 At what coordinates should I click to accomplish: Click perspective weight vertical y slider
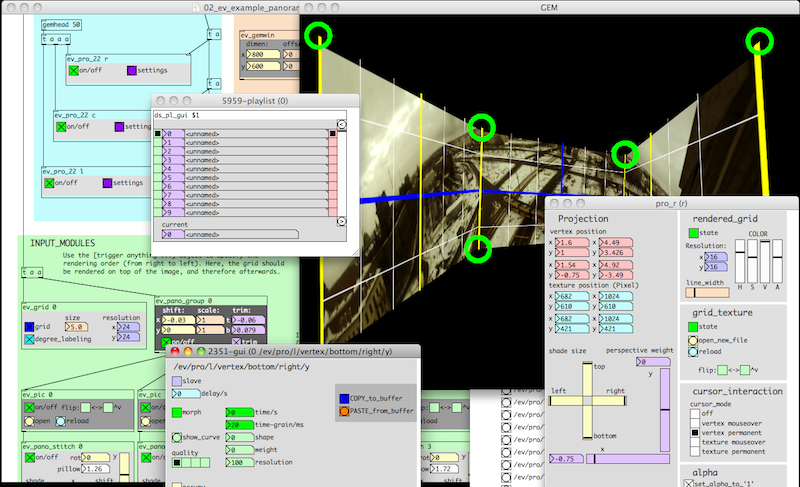665,410
